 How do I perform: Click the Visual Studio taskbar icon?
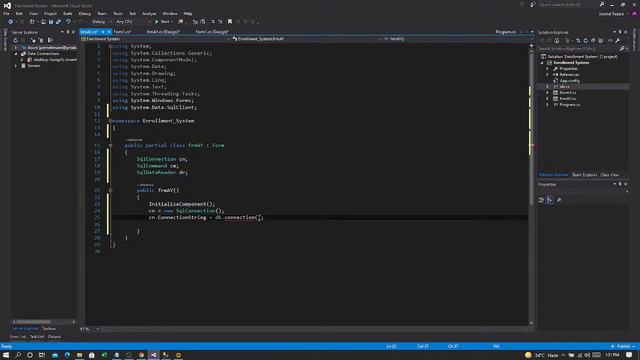pyautogui.click(x=153, y=355)
